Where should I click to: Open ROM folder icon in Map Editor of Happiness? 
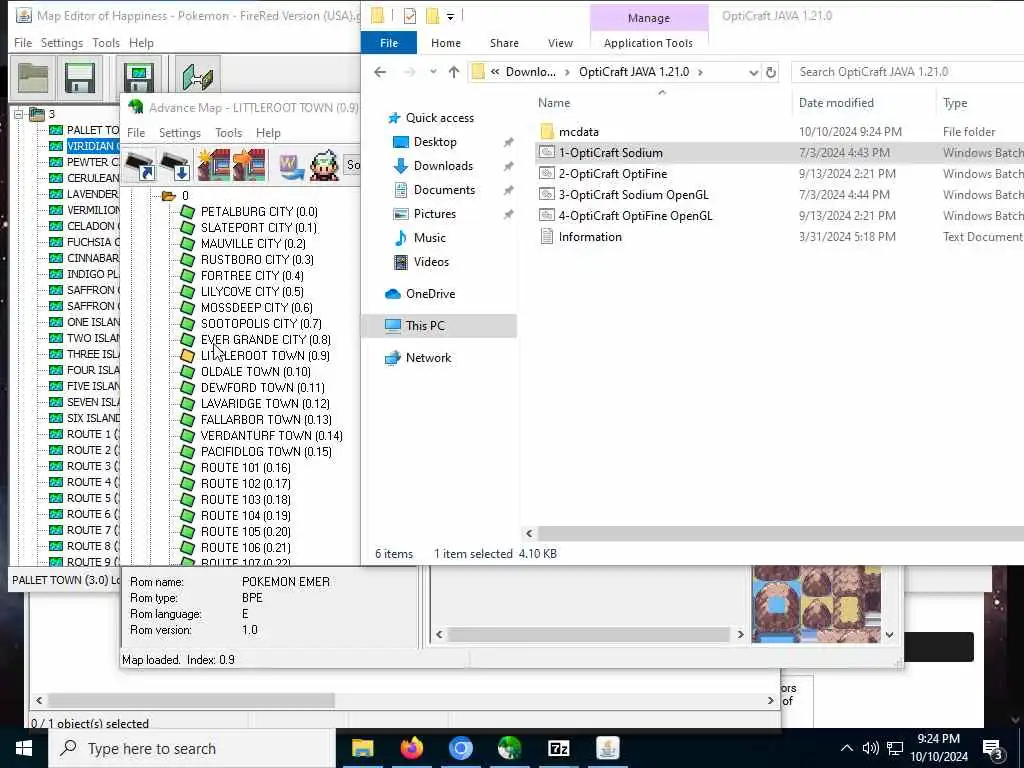coord(33,77)
